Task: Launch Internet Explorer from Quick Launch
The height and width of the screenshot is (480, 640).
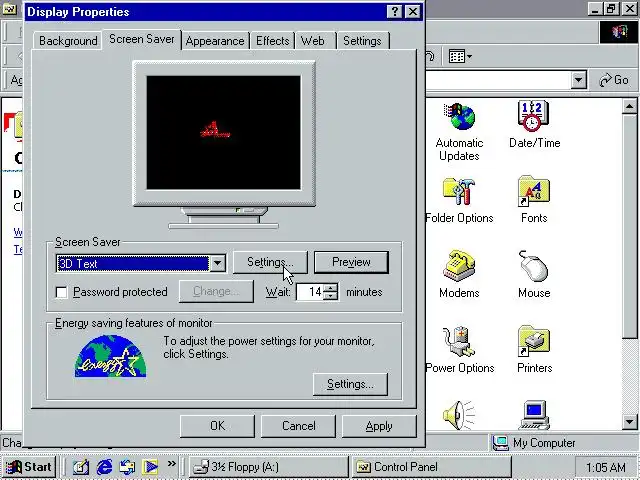Action: (104, 467)
